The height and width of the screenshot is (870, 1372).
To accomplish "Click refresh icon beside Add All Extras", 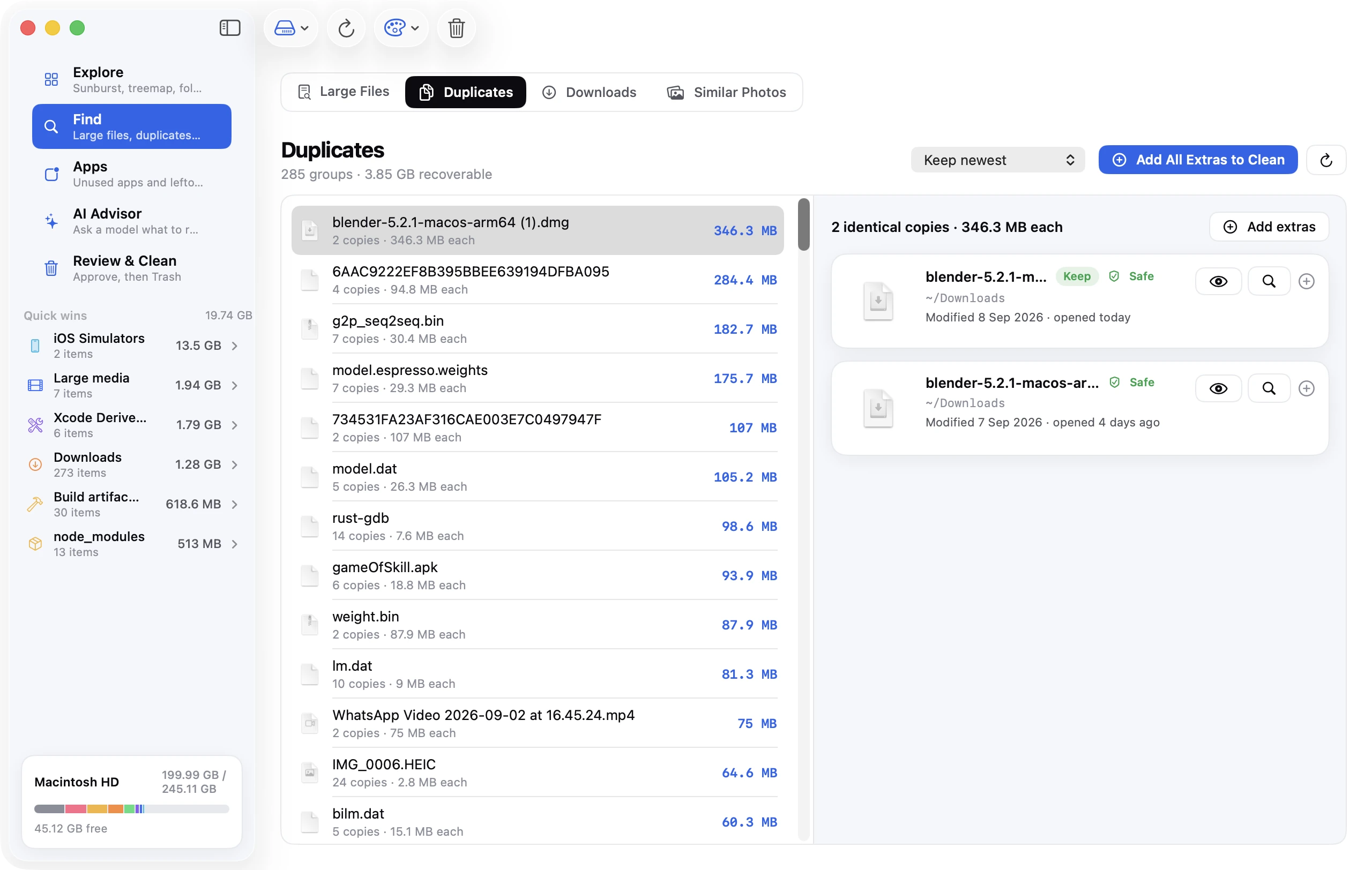I will click(1326, 160).
